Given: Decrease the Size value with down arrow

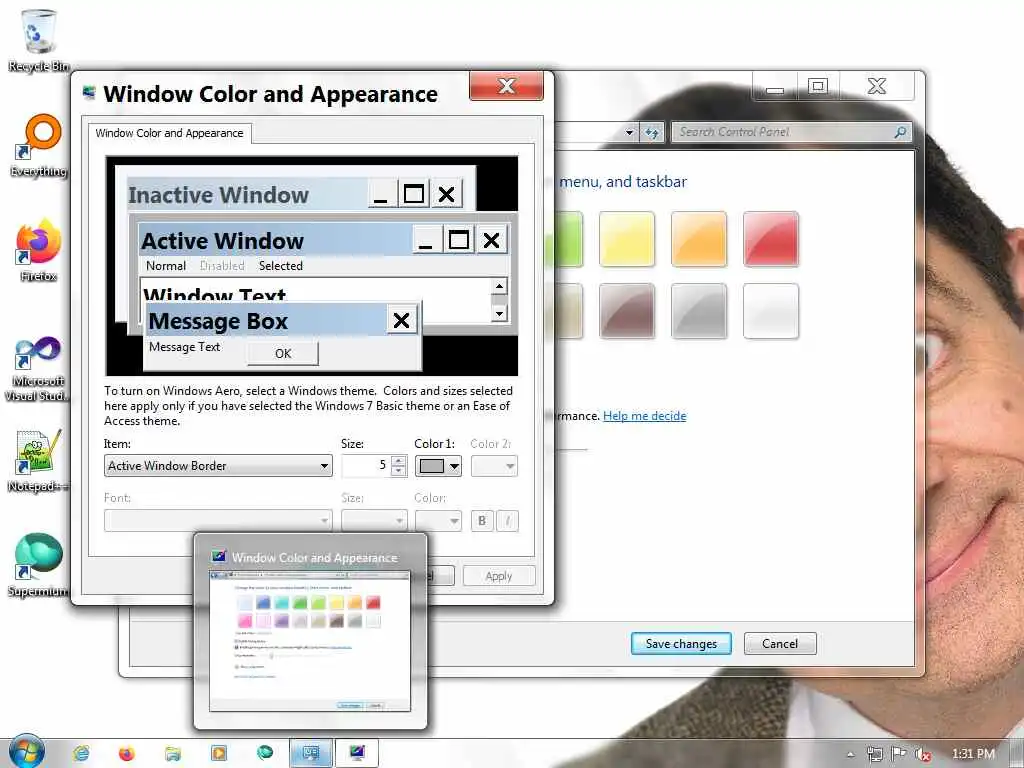Looking at the screenshot, I should pyautogui.click(x=398, y=471).
